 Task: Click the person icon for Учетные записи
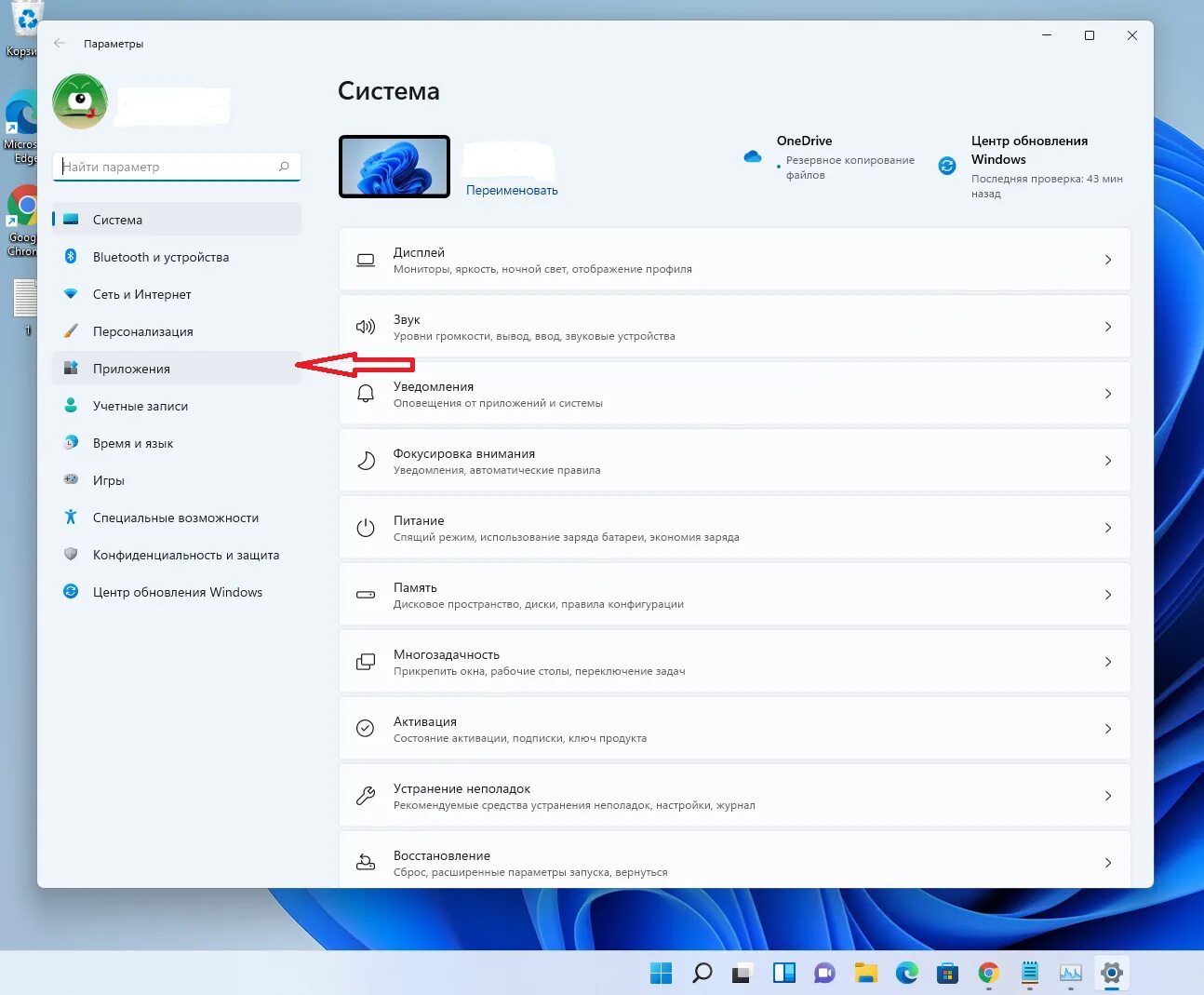[71, 406]
